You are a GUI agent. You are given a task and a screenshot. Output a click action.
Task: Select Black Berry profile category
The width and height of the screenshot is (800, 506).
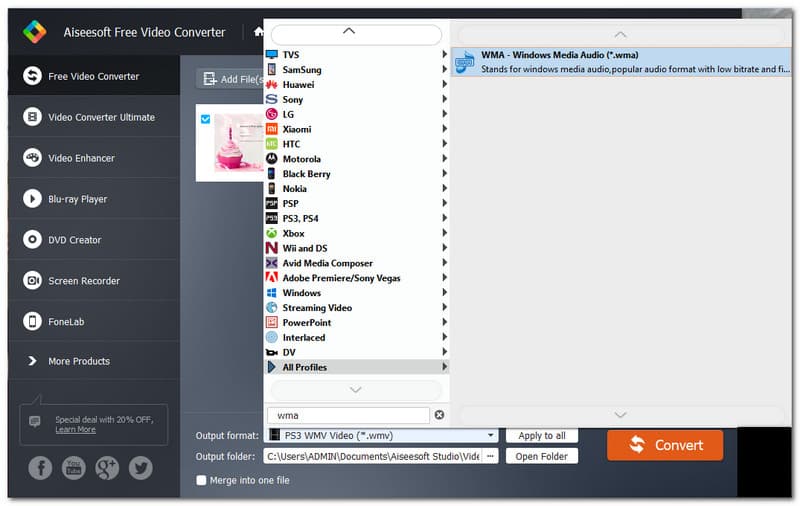tap(356, 173)
